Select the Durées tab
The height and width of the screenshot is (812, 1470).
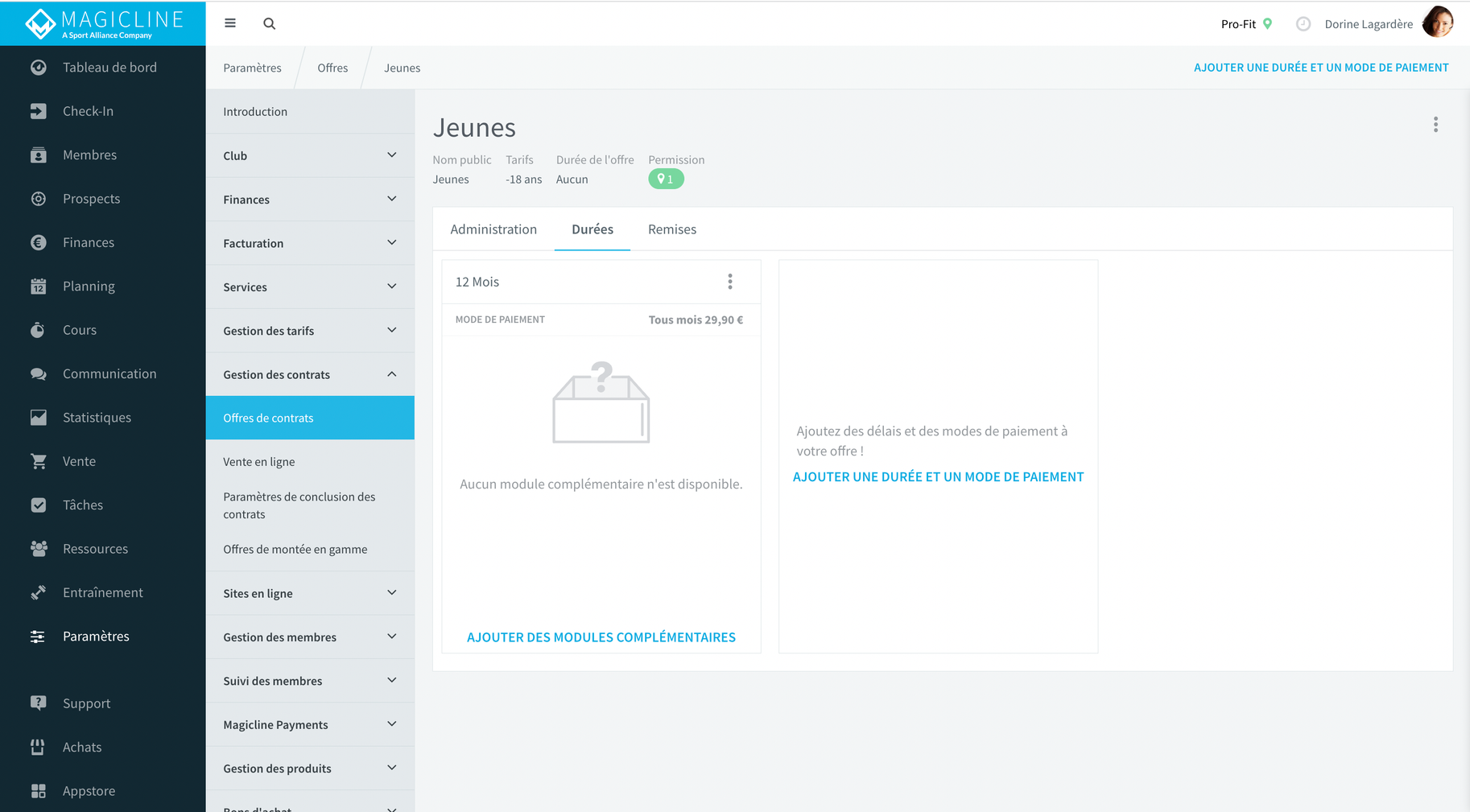pos(593,229)
